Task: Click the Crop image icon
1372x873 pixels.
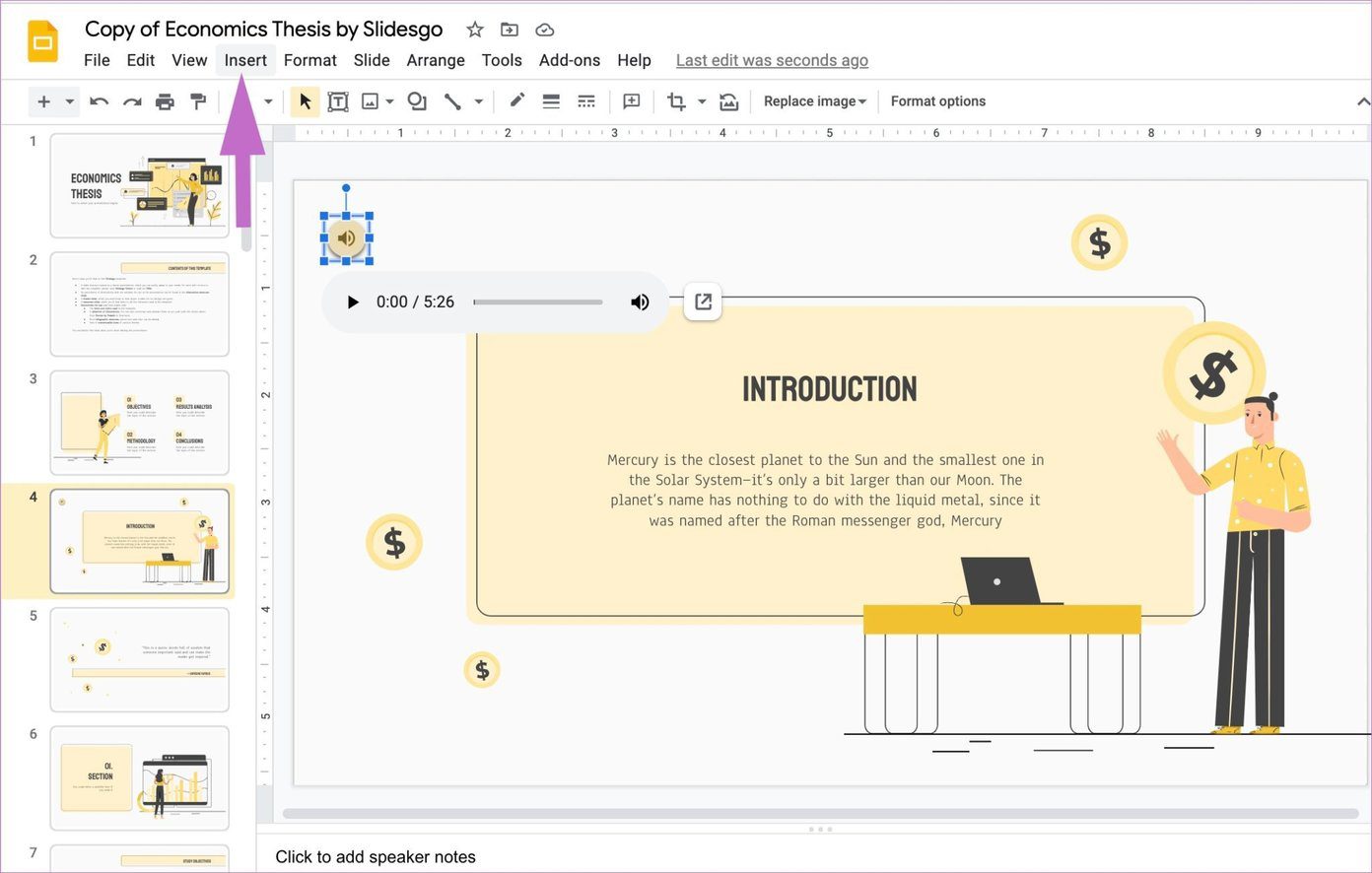Action: tap(676, 101)
